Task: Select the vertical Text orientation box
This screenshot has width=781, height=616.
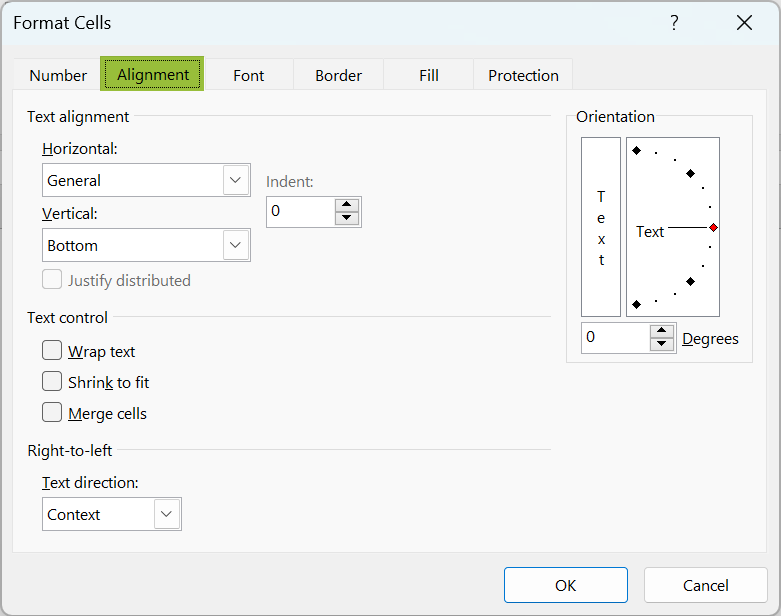Action: [x=601, y=227]
